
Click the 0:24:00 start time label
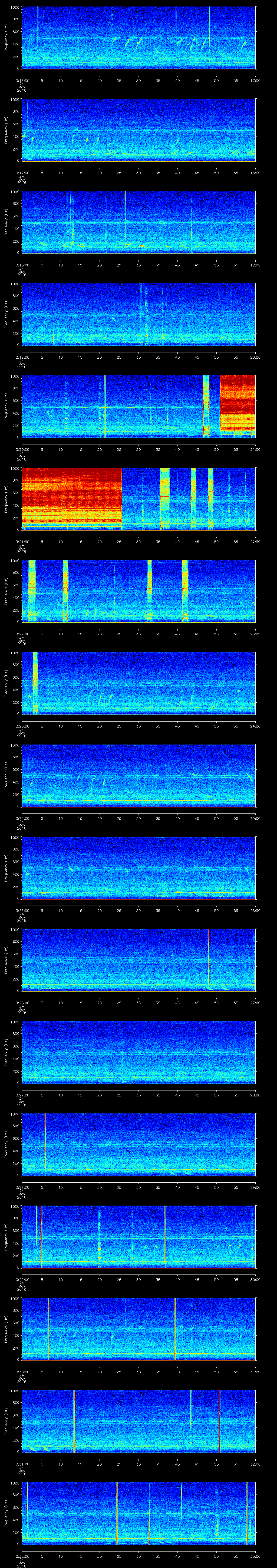click(22, 818)
